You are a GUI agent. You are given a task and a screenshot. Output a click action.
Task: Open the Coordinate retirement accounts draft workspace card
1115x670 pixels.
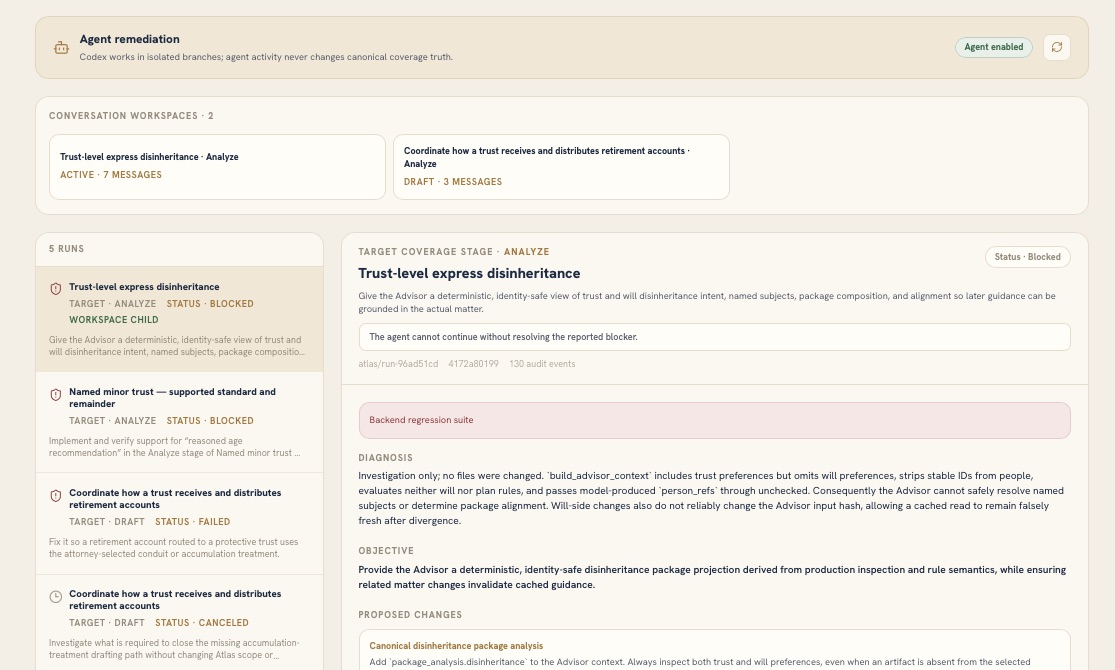561,166
